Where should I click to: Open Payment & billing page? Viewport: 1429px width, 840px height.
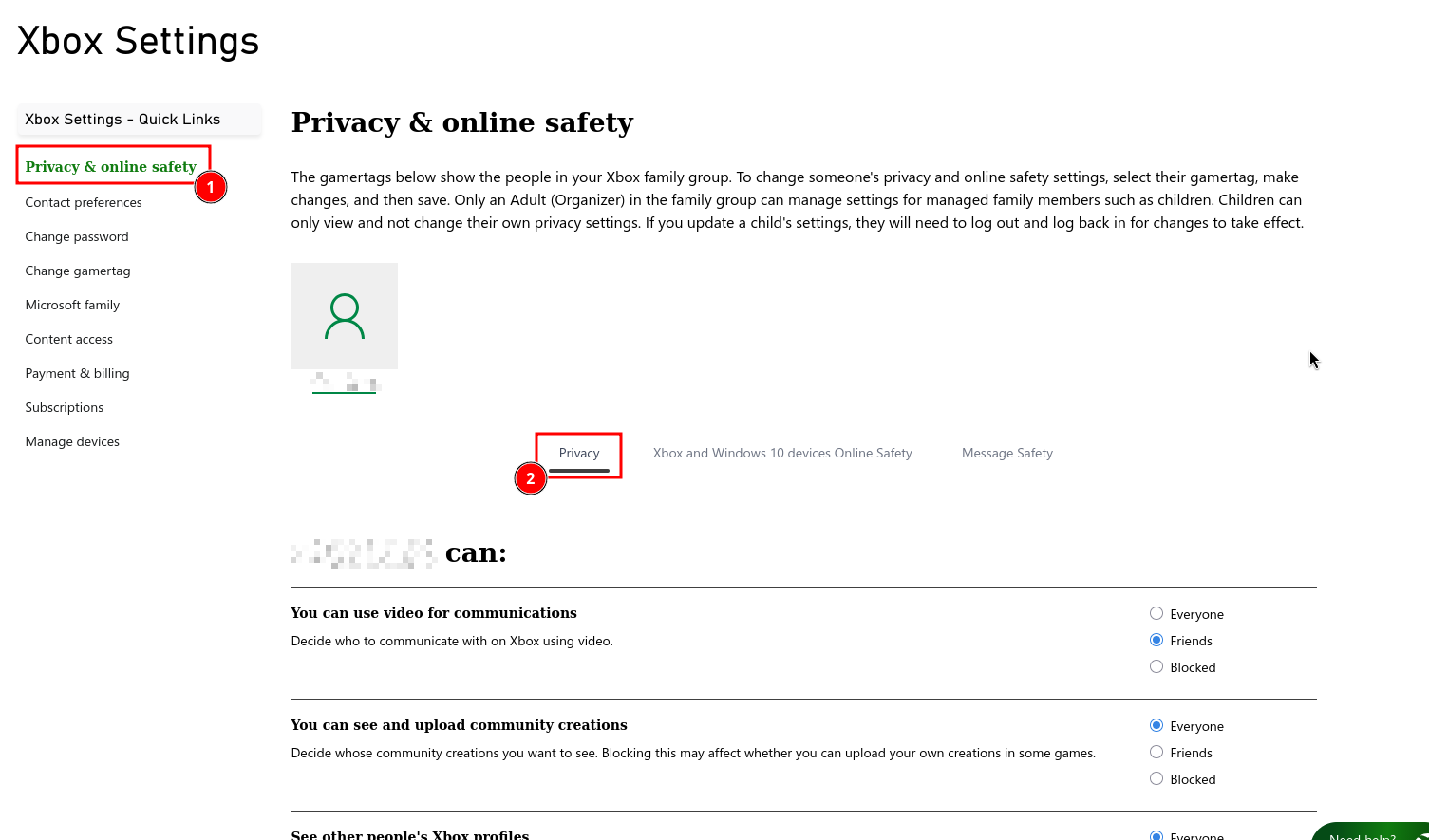pos(77,374)
